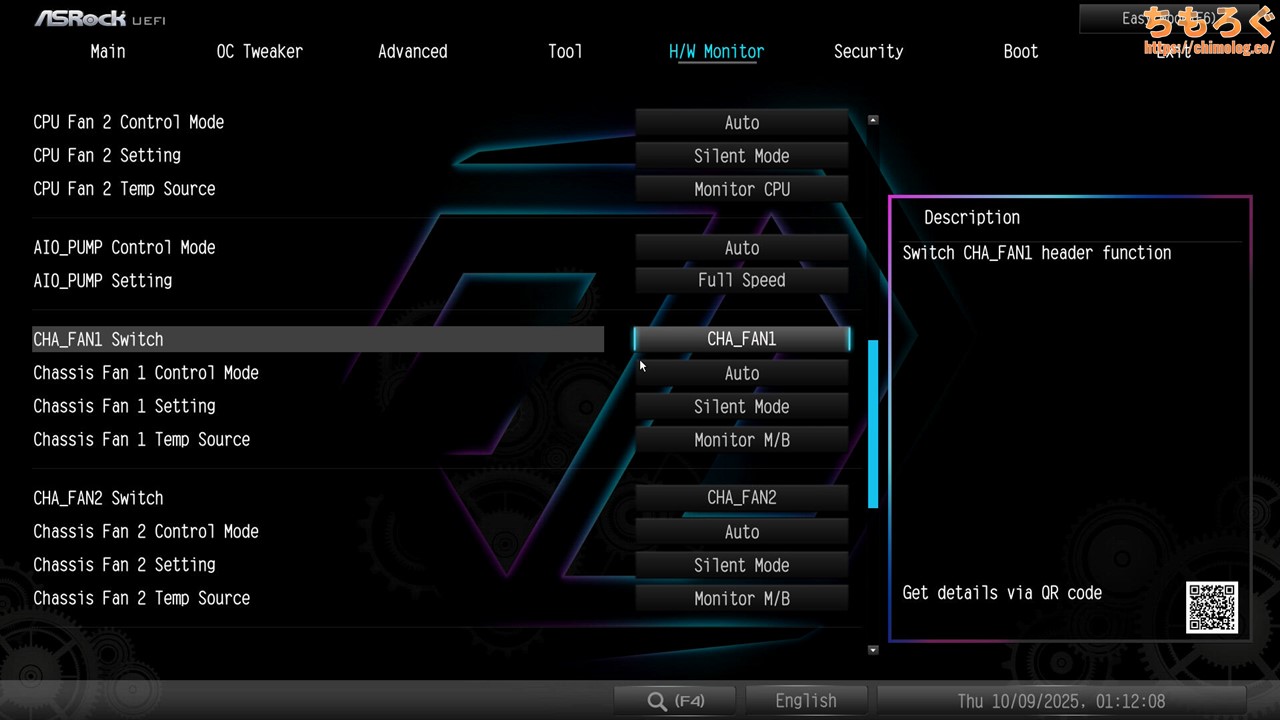The image size is (1280, 720).
Task: Click the scroll up arrow
Action: coord(873,120)
